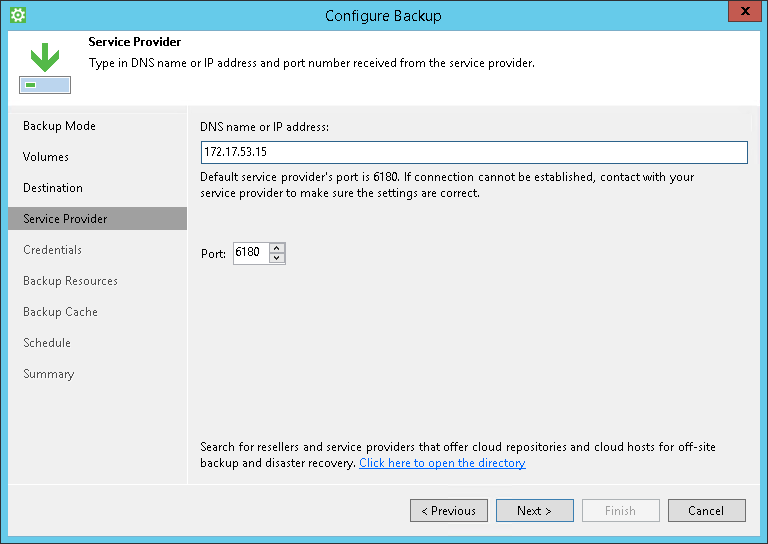Viewport: 768px width, 544px height.
Task: Decrease the port number with down arrow
Action: click(277, 258)
